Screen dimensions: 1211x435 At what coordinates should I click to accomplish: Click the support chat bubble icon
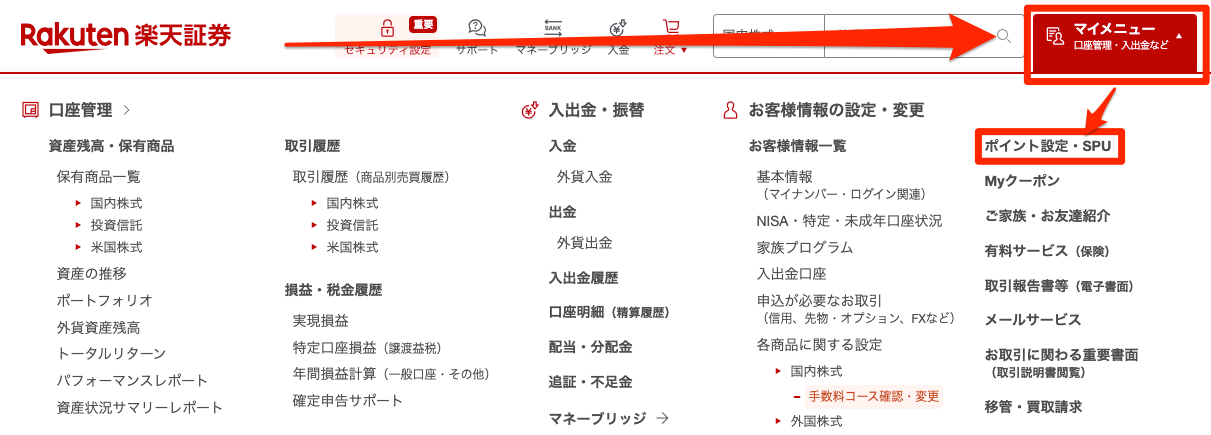(477, 28)
